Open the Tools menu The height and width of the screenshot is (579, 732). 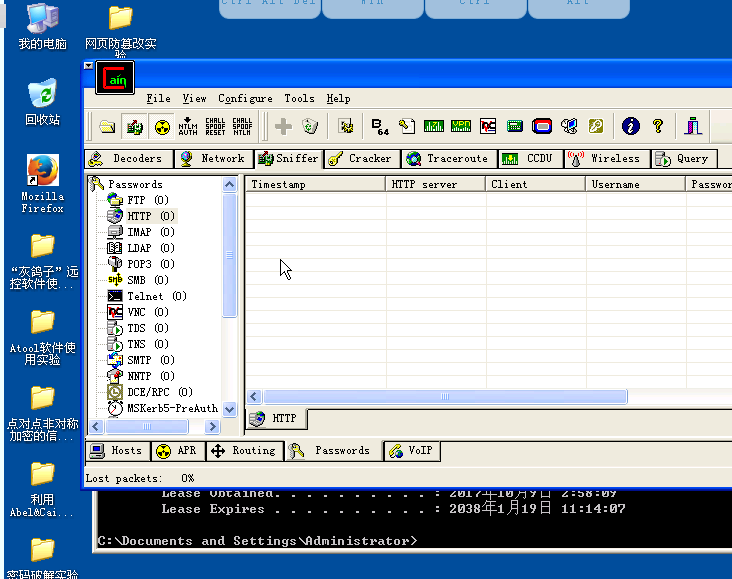click(x=299, y=99)
